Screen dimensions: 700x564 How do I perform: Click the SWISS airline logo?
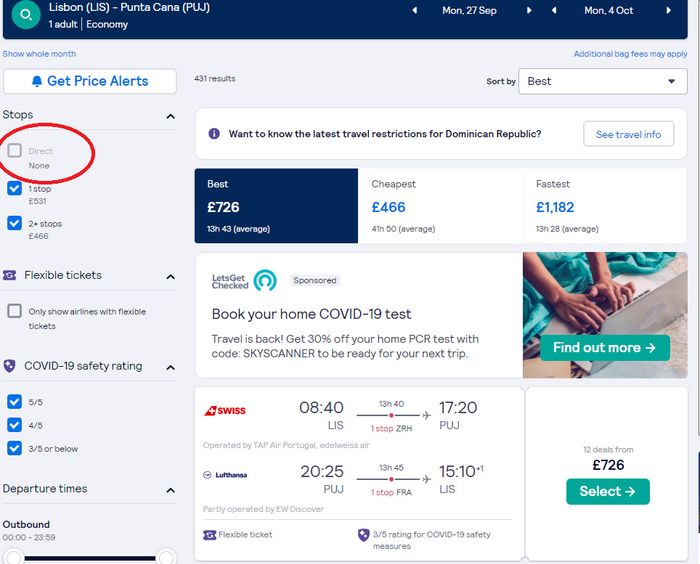(225, 410)
